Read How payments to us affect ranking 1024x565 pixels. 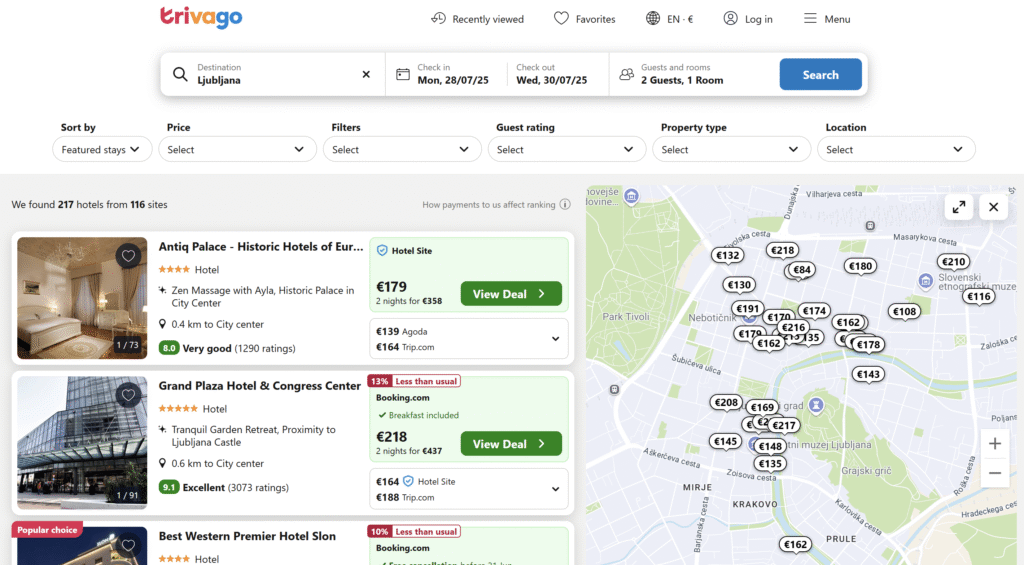click(488, 204)
